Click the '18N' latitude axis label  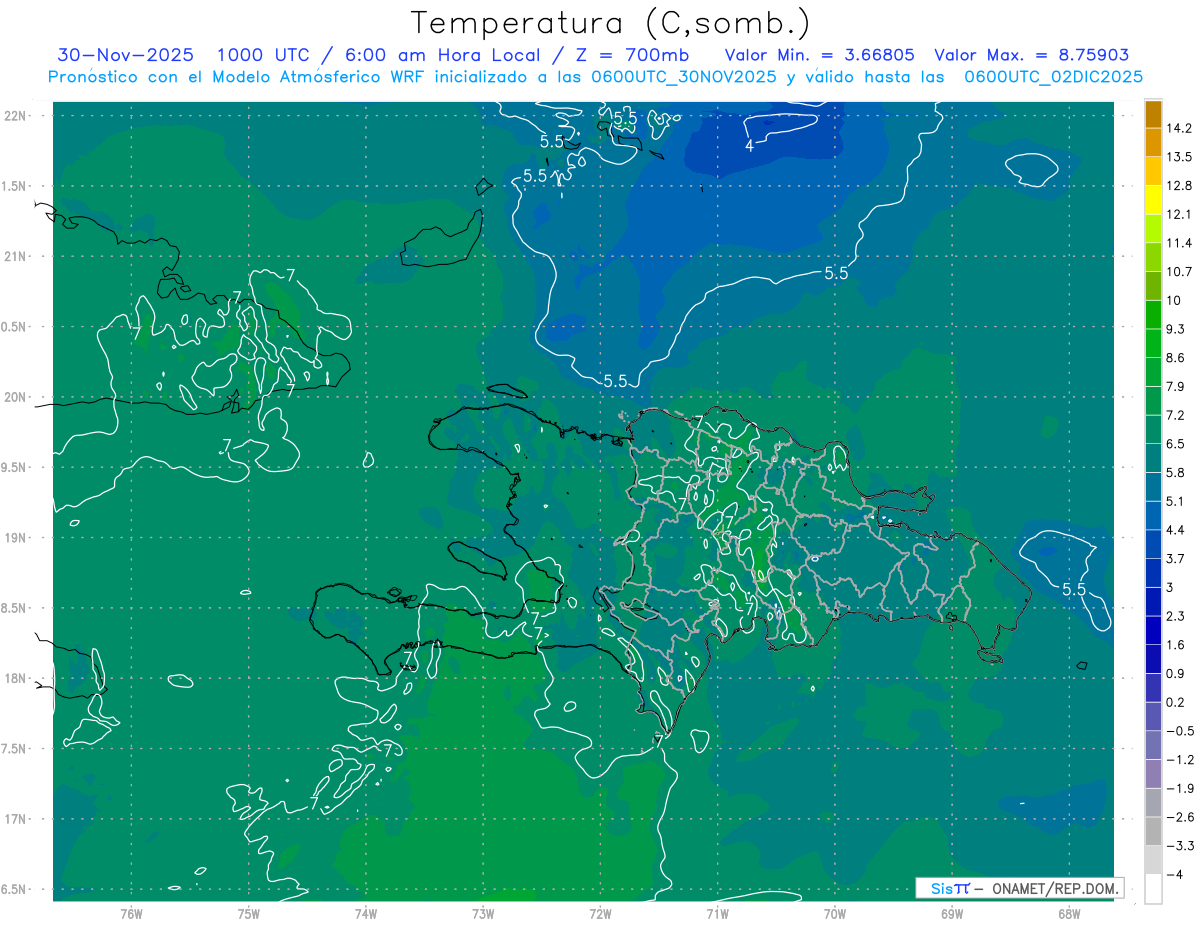15,679
